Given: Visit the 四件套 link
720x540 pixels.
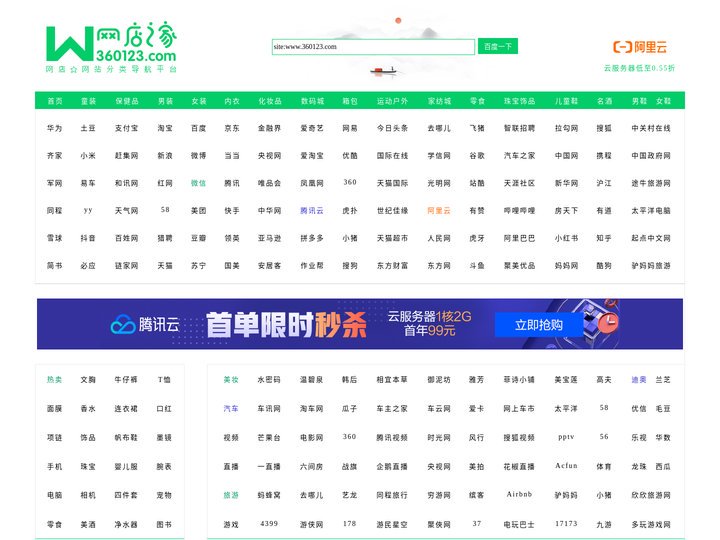Looking at the screenshot, I should 126,495.
